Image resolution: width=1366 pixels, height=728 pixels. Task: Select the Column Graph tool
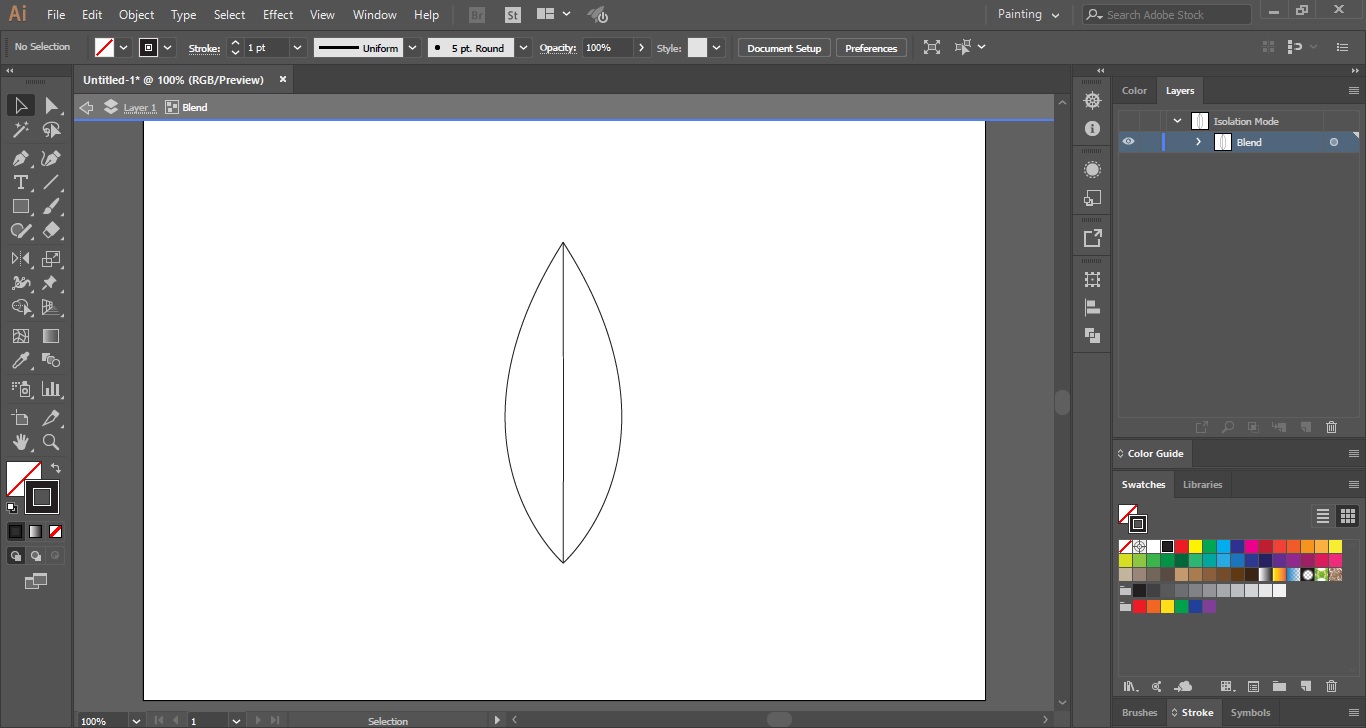(51, 388)
